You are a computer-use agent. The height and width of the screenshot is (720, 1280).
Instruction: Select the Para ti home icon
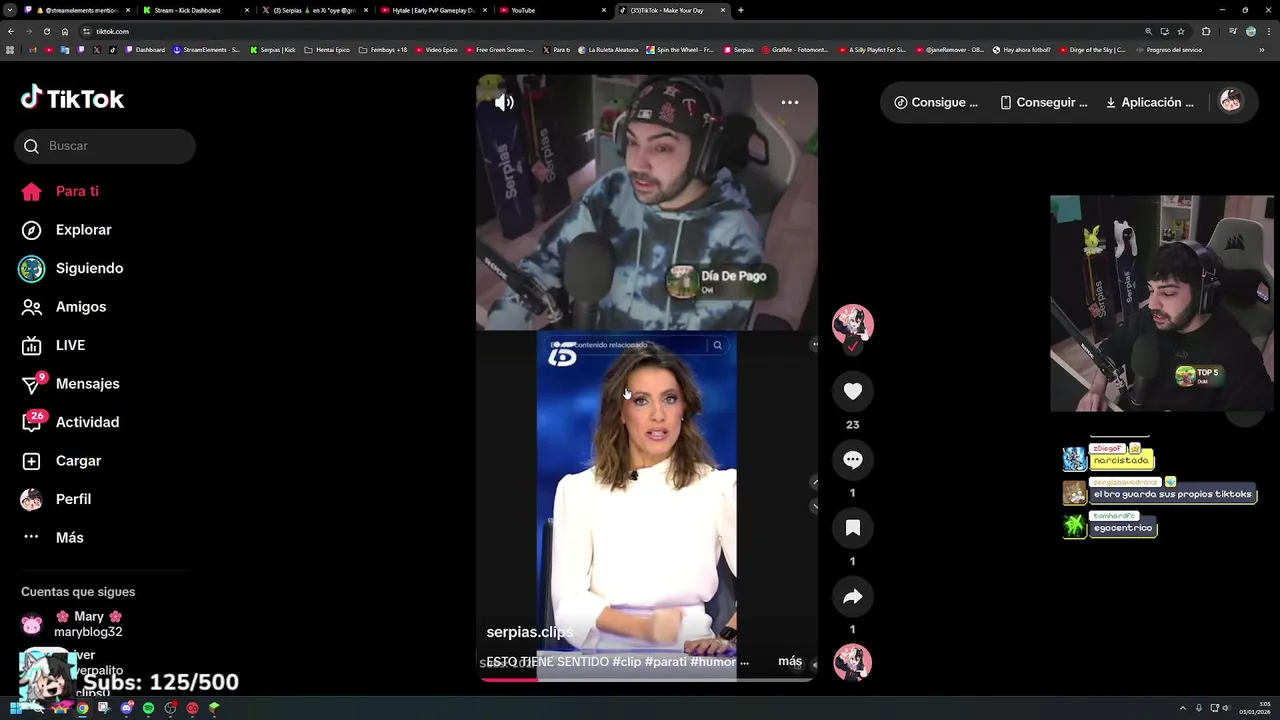pos(31,192)
